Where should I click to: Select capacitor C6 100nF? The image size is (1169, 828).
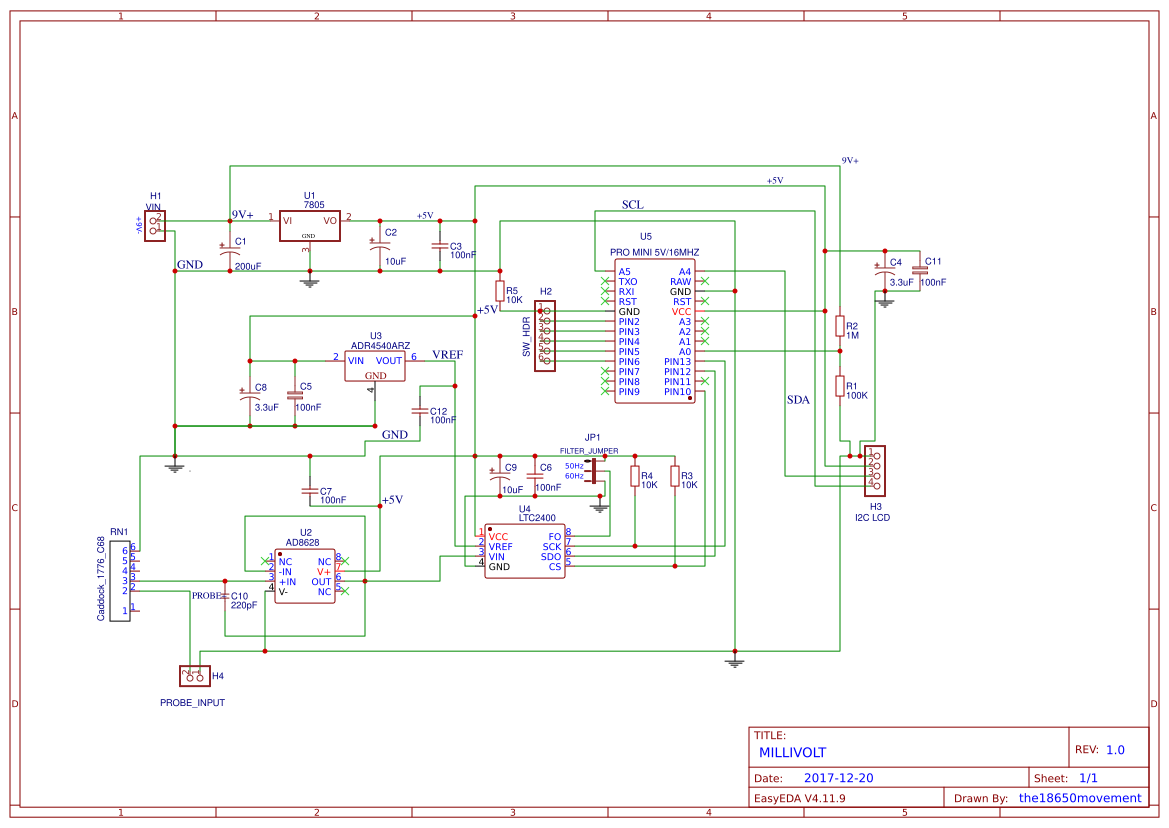click(535, 475)
